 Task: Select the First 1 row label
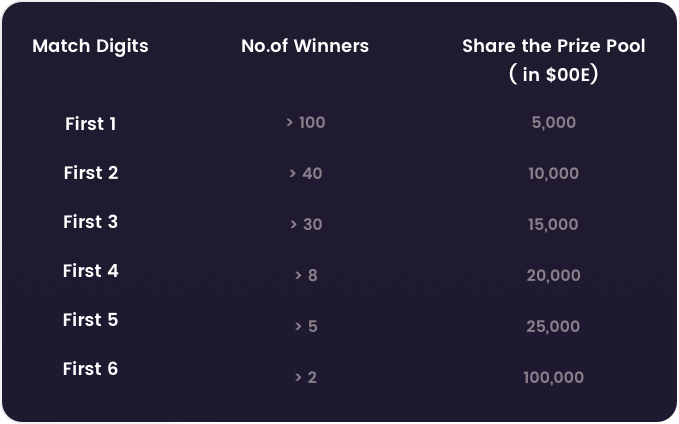pos(91,124)
